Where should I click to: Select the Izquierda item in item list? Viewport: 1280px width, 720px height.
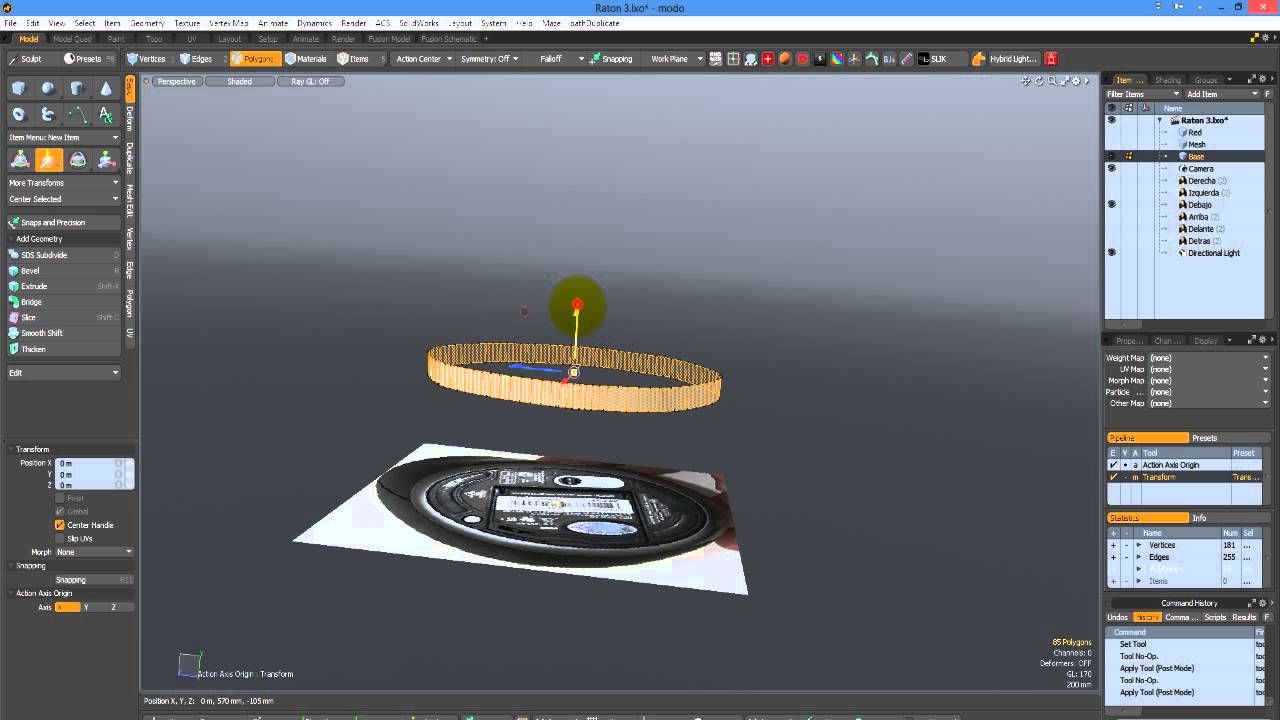(1203, 193)
